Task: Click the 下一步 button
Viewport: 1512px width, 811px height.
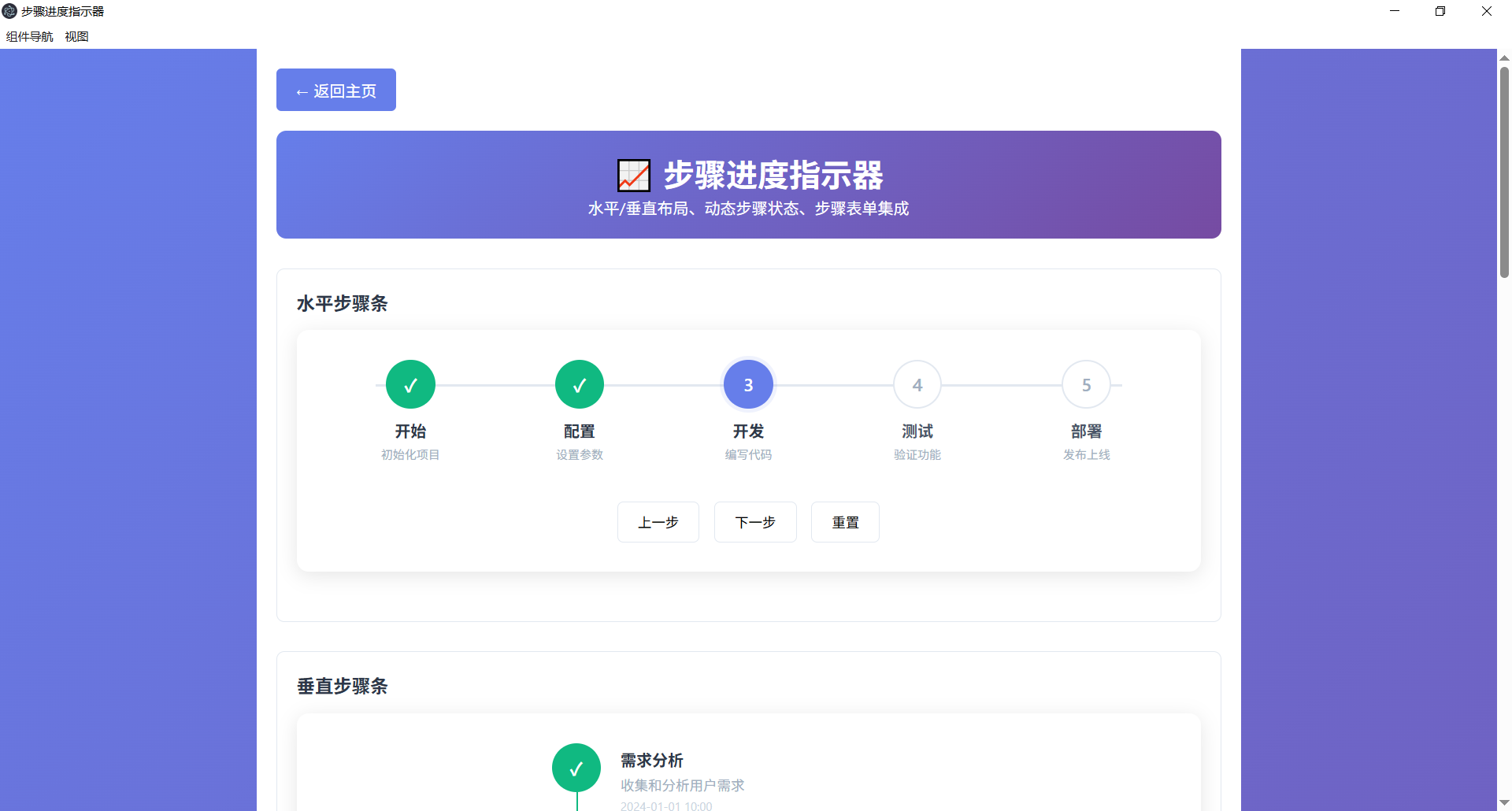Action: [755, 522]
